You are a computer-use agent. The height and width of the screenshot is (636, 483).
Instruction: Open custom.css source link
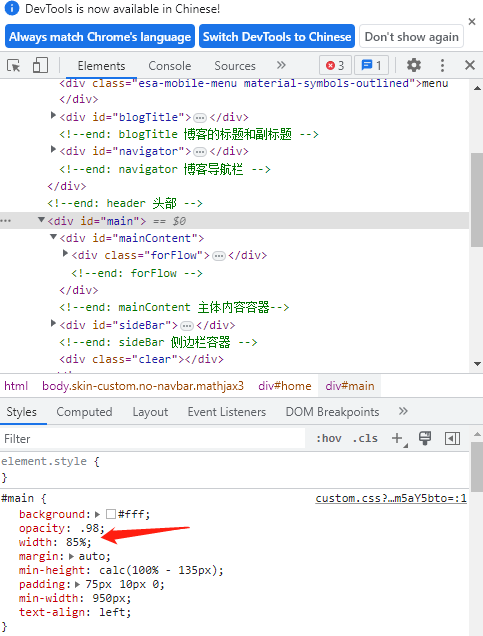click(x=391, y=498)
